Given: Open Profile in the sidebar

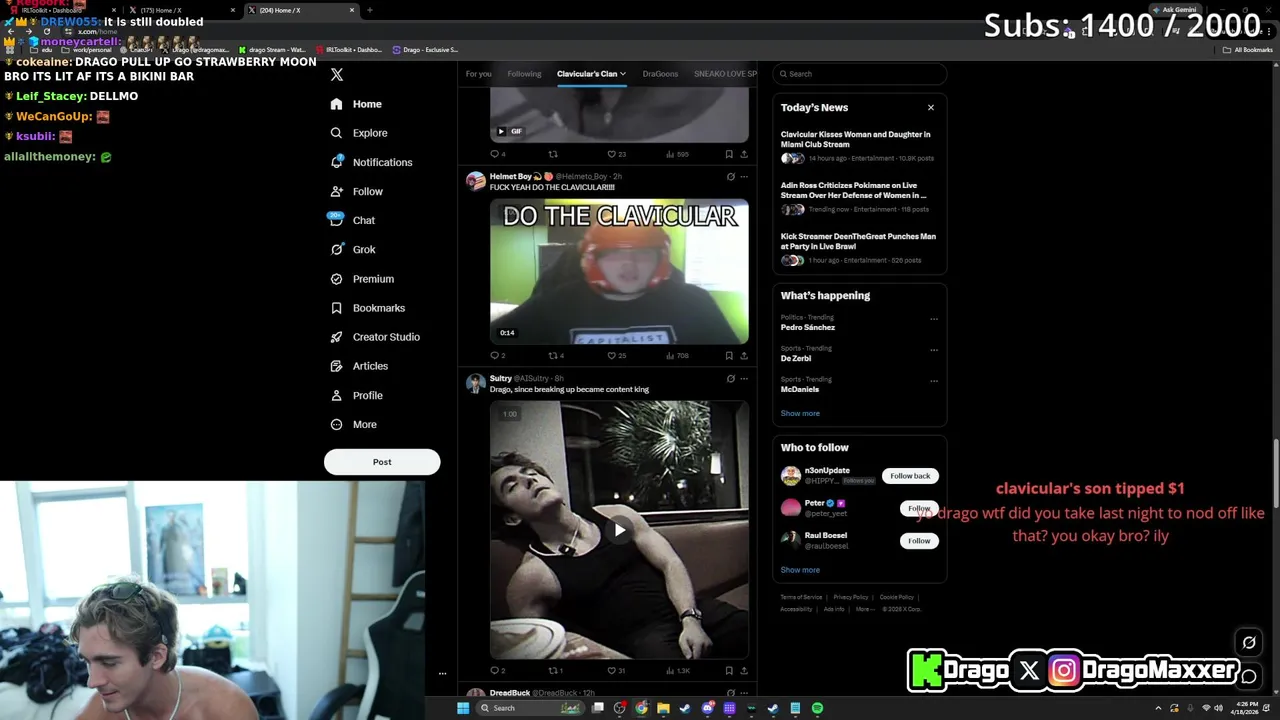Looking at the screenshot, I should (356, 395).
